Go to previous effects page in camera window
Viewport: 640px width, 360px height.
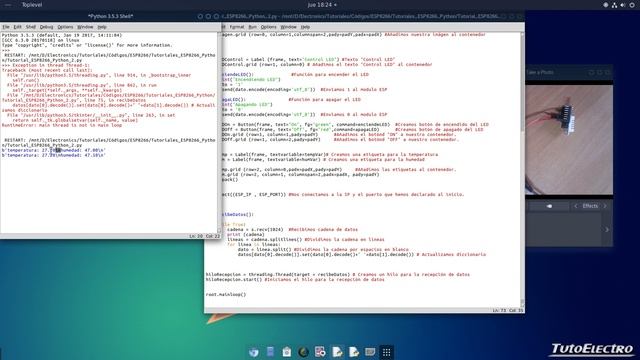click(576, 206)
